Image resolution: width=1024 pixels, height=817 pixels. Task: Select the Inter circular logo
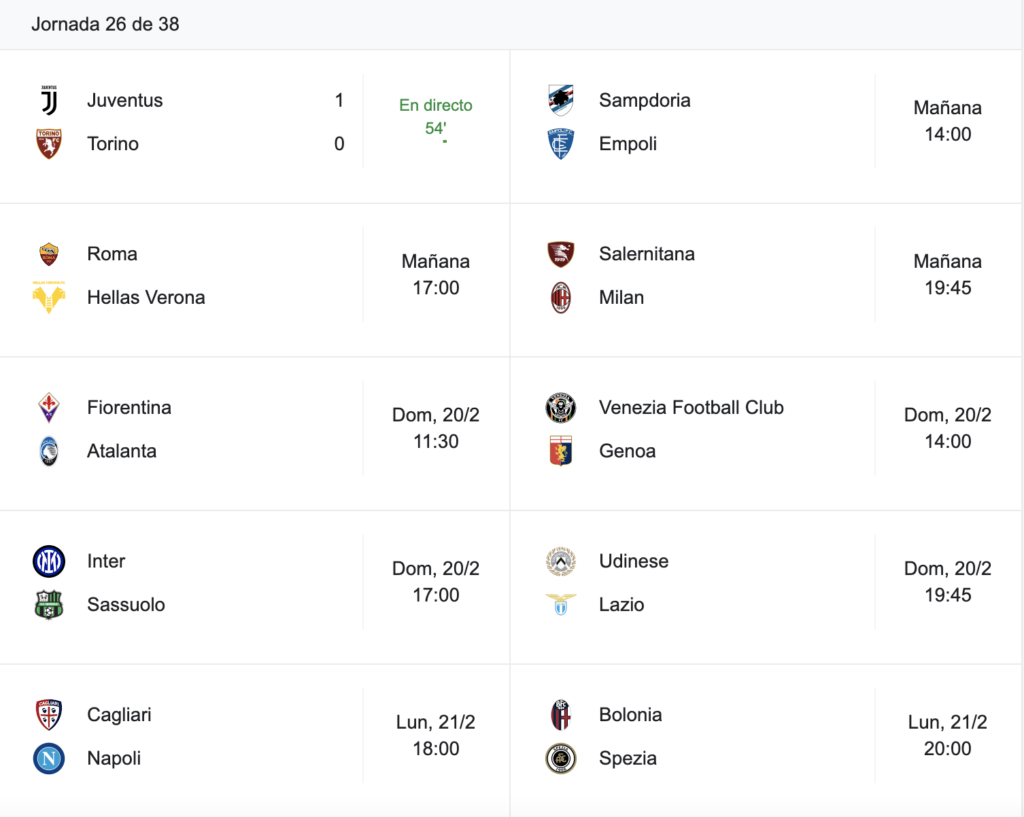click(x=49, y=561)
